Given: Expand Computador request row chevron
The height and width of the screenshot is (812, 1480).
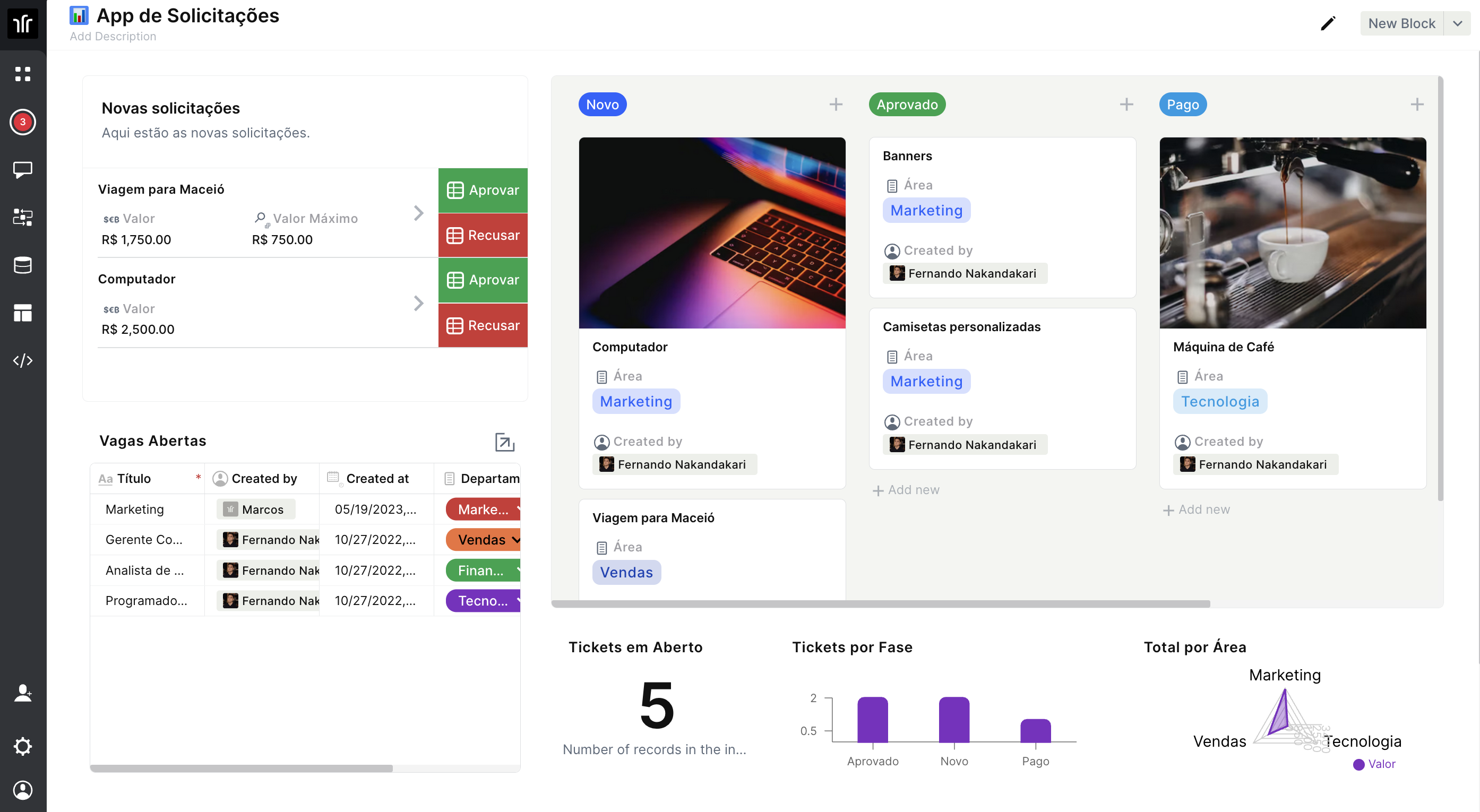Looking at the screenshot, I should pos(418,303).
